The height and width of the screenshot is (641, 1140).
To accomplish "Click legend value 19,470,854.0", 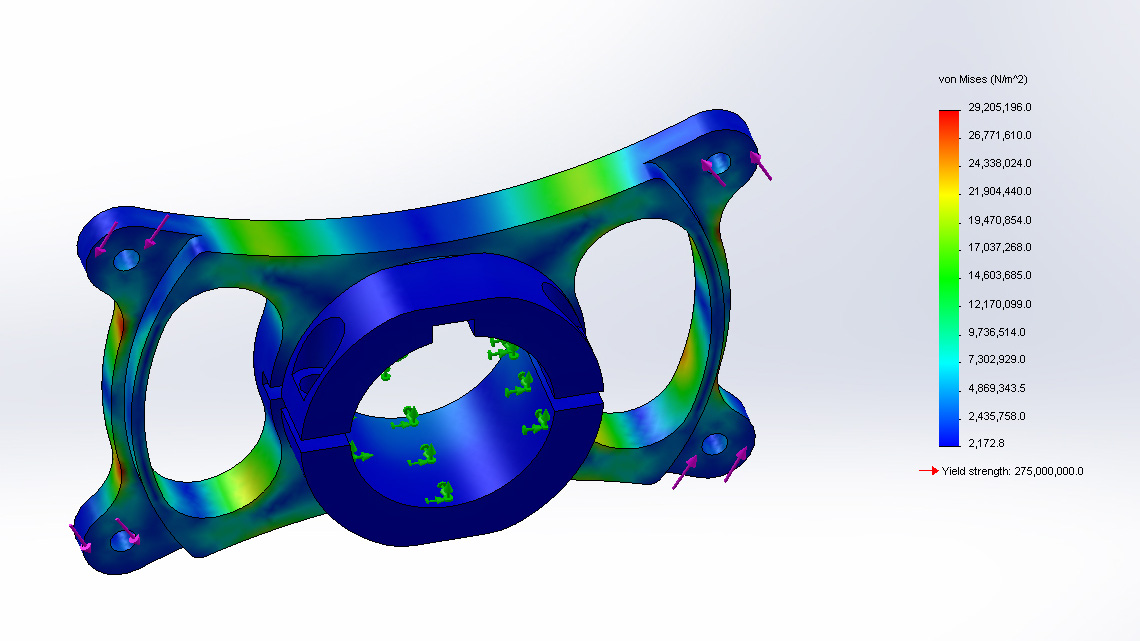I will pos(1000,219).
